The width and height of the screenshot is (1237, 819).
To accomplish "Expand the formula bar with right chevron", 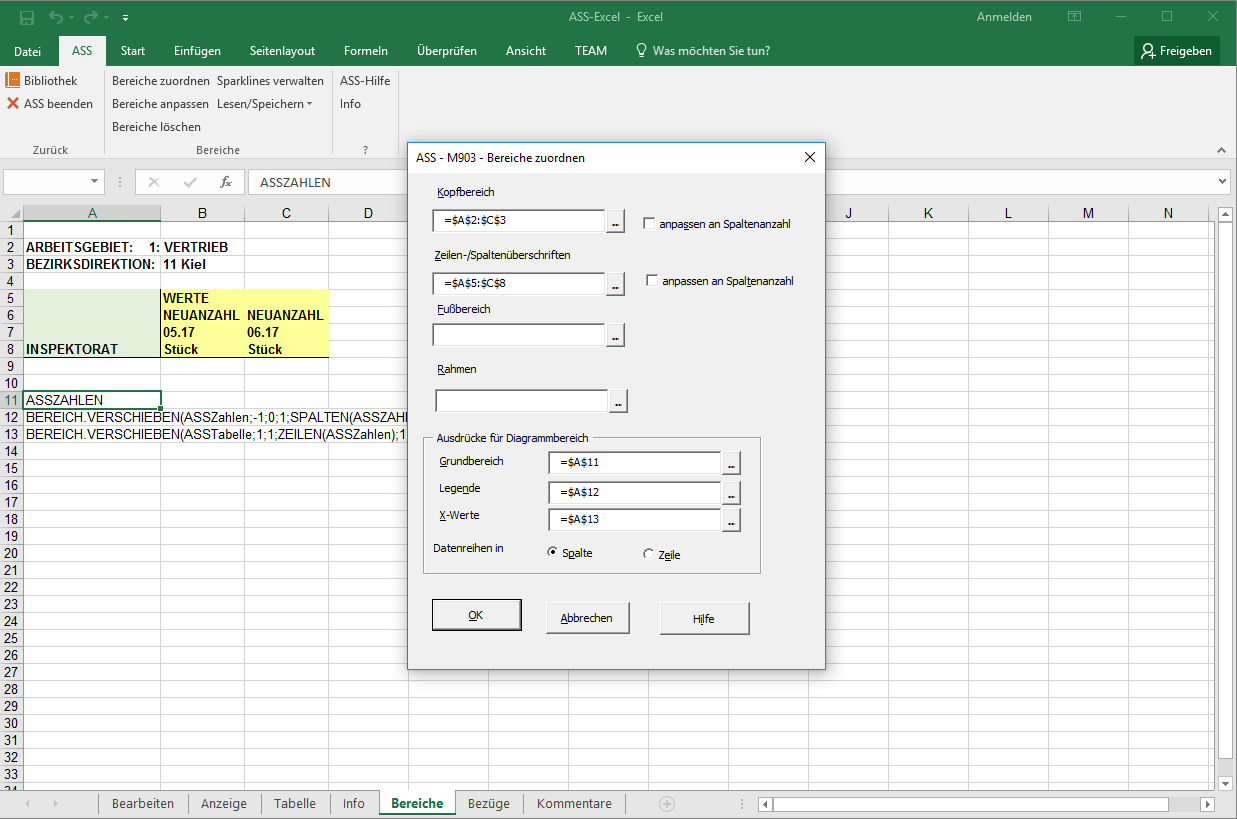I will coord(1222,182).
